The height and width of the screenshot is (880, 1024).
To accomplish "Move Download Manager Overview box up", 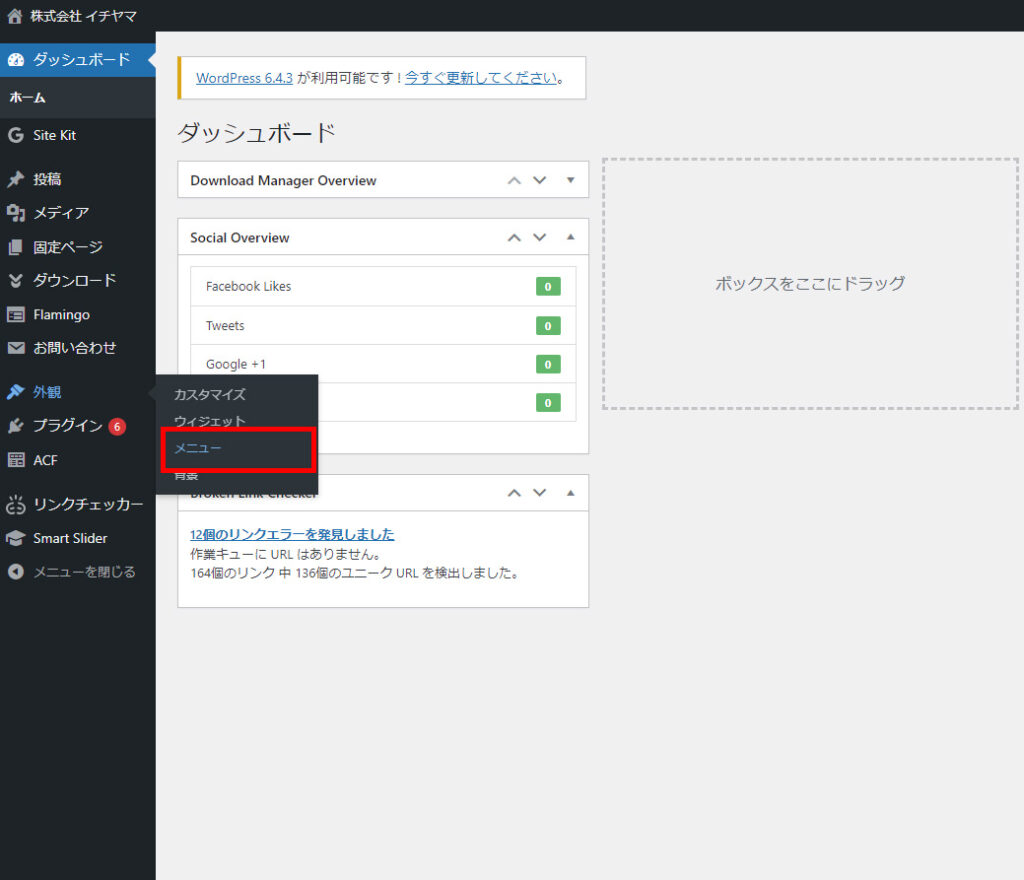I will 514,181.
